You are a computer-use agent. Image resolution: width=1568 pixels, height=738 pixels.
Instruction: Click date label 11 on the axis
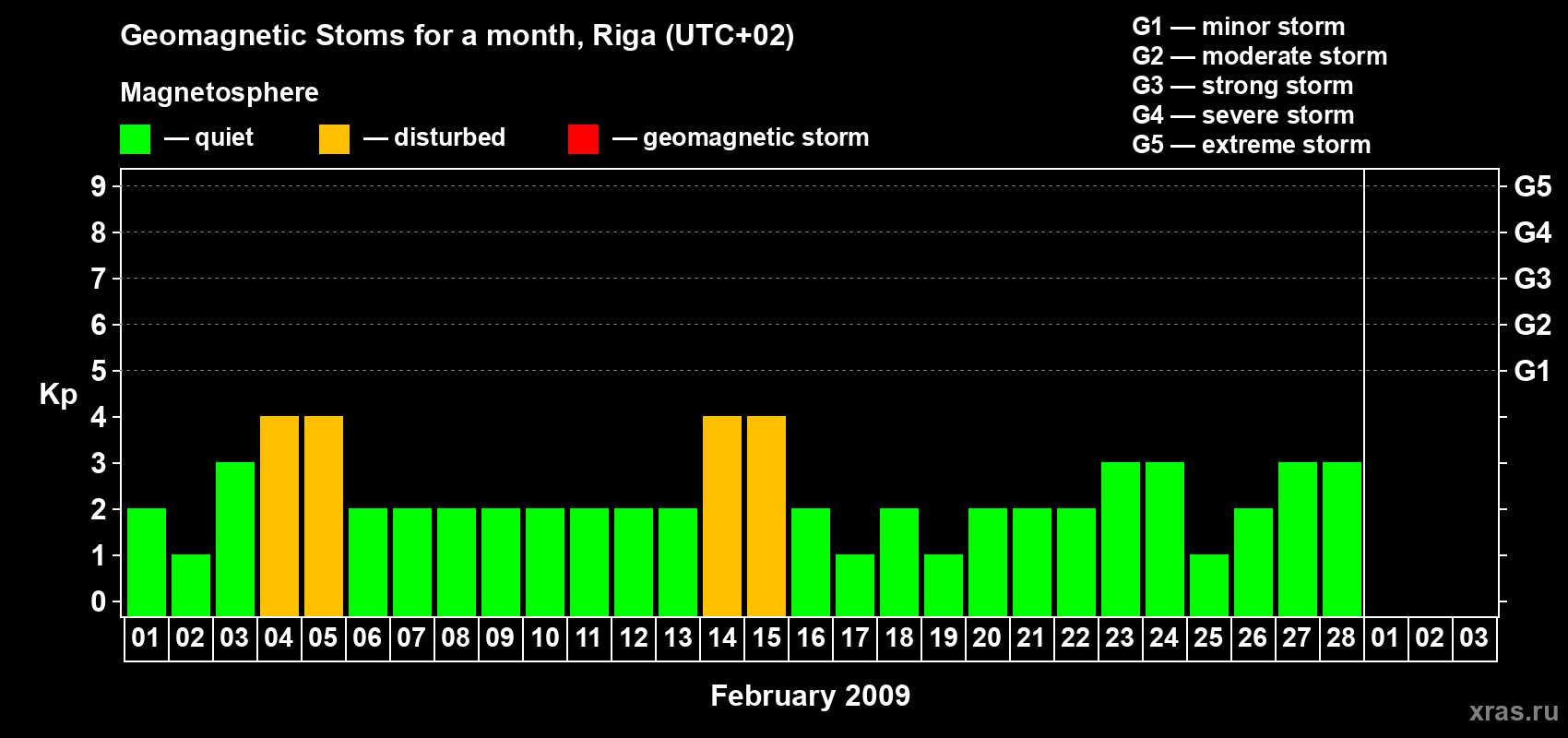[x=588, y=637]
